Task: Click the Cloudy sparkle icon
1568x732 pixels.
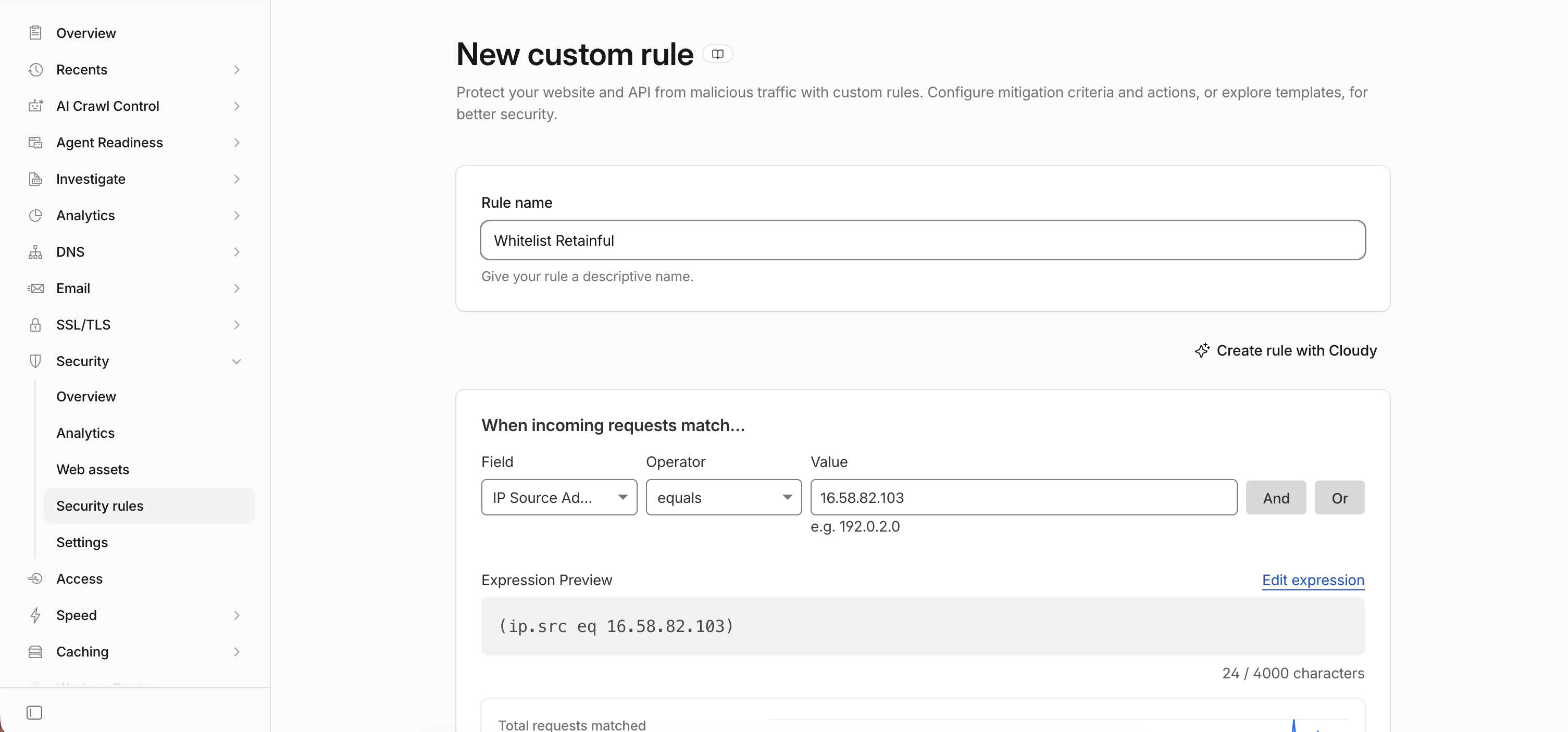Action: point(1202,350)
